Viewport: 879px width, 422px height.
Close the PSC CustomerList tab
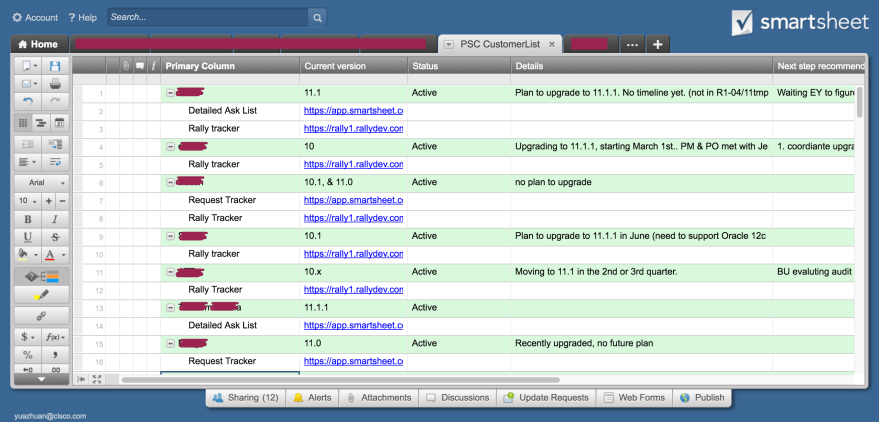552,44
